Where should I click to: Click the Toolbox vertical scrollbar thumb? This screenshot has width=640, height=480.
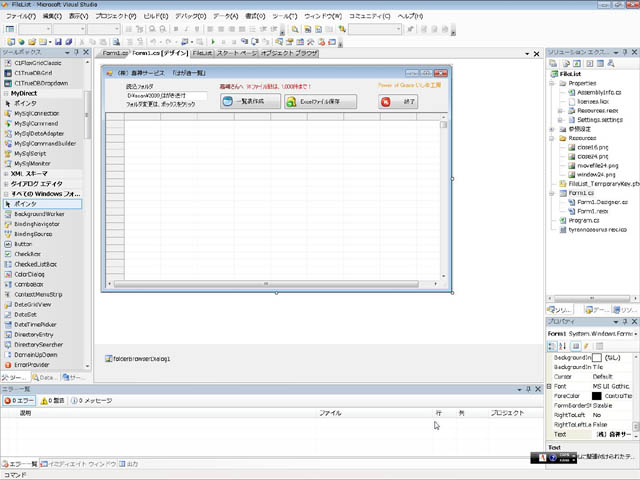point(87,115)
